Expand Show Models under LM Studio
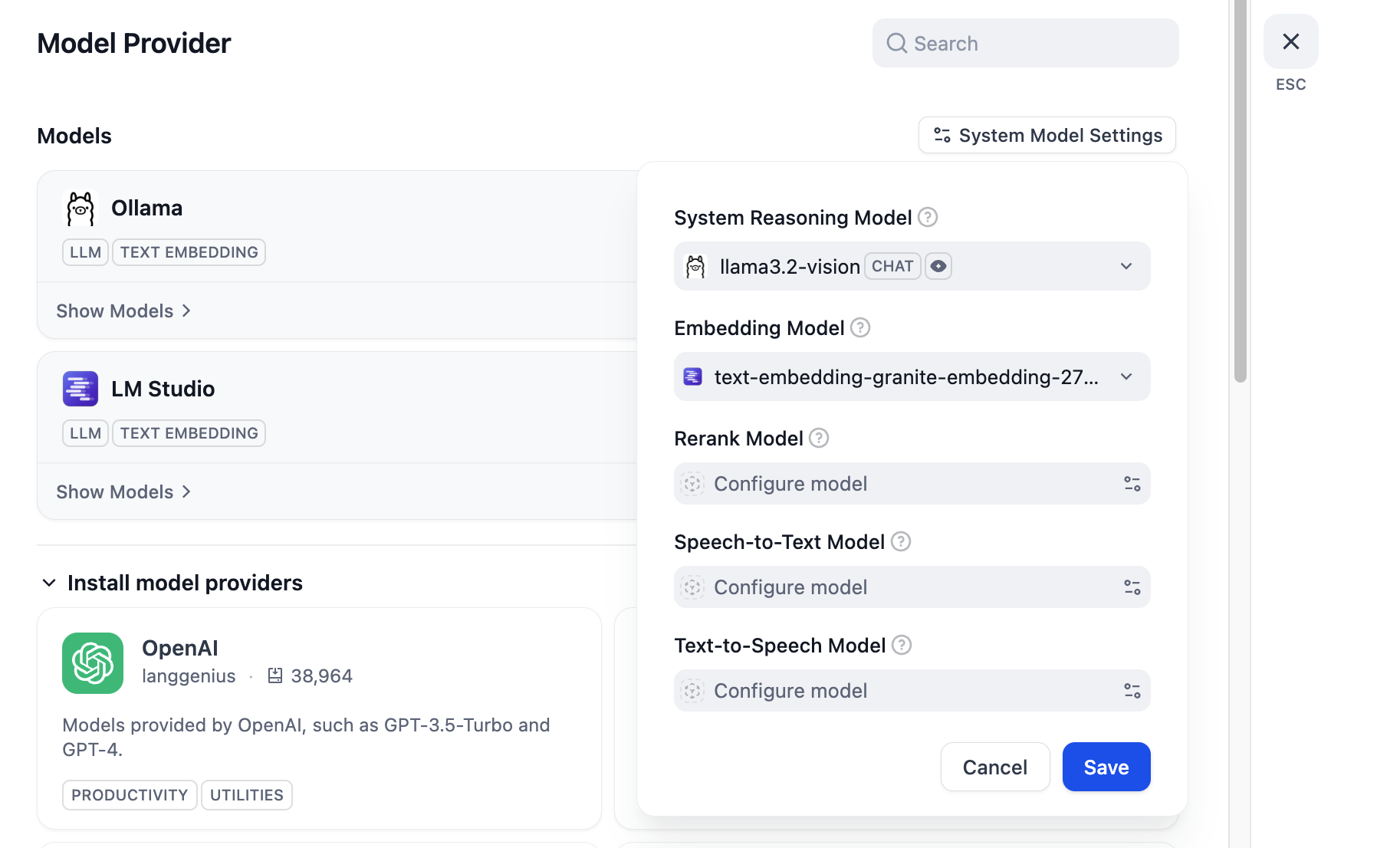 click(123, 492)
